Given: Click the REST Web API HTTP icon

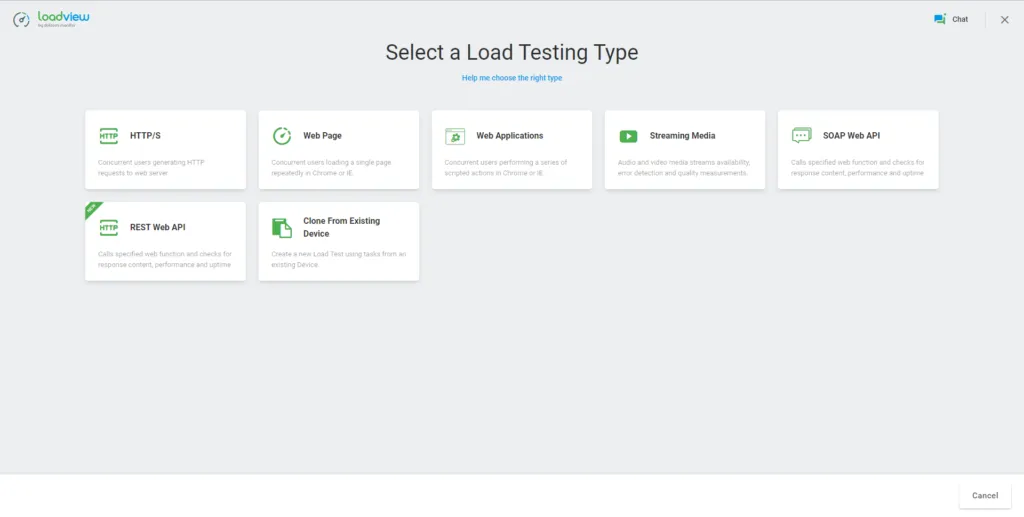Looking at the screenshot, I should [x=108, y=227].
